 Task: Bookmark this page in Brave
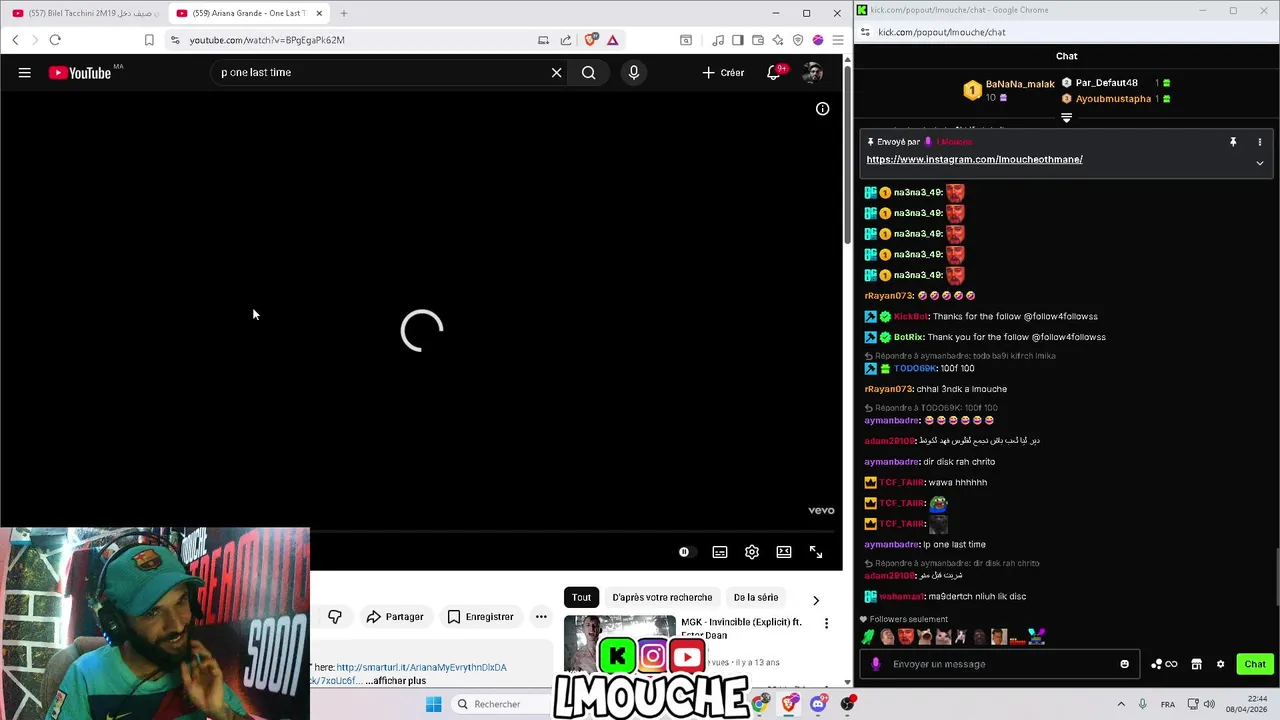[x=149, y=40]
